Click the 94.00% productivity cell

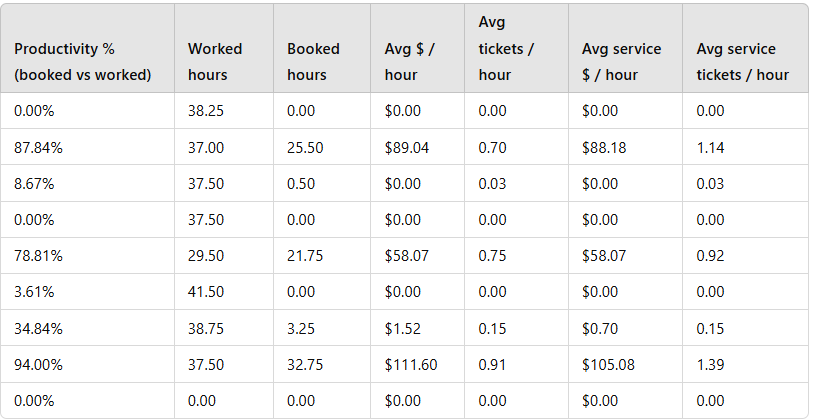point(87,365)
